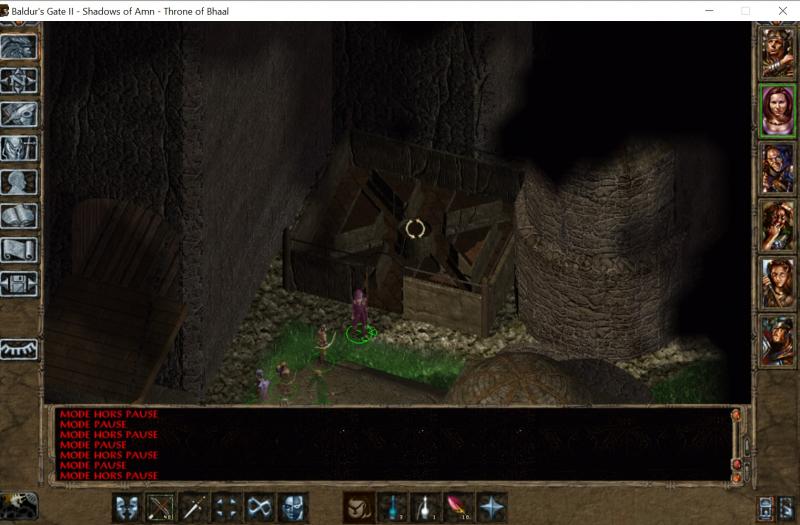This screenshot has width=800, height=525.
Task: Click the four-arrows action button
Action: [226, 508]
